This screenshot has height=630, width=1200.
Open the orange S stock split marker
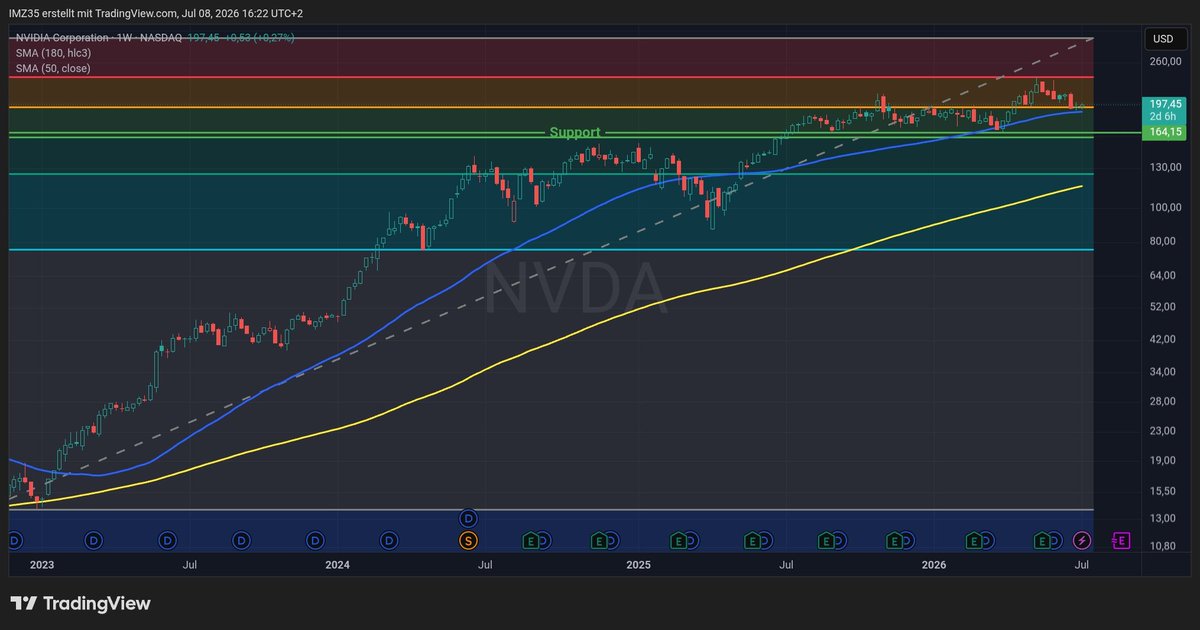pyautogui.click(x=468, y=540)
